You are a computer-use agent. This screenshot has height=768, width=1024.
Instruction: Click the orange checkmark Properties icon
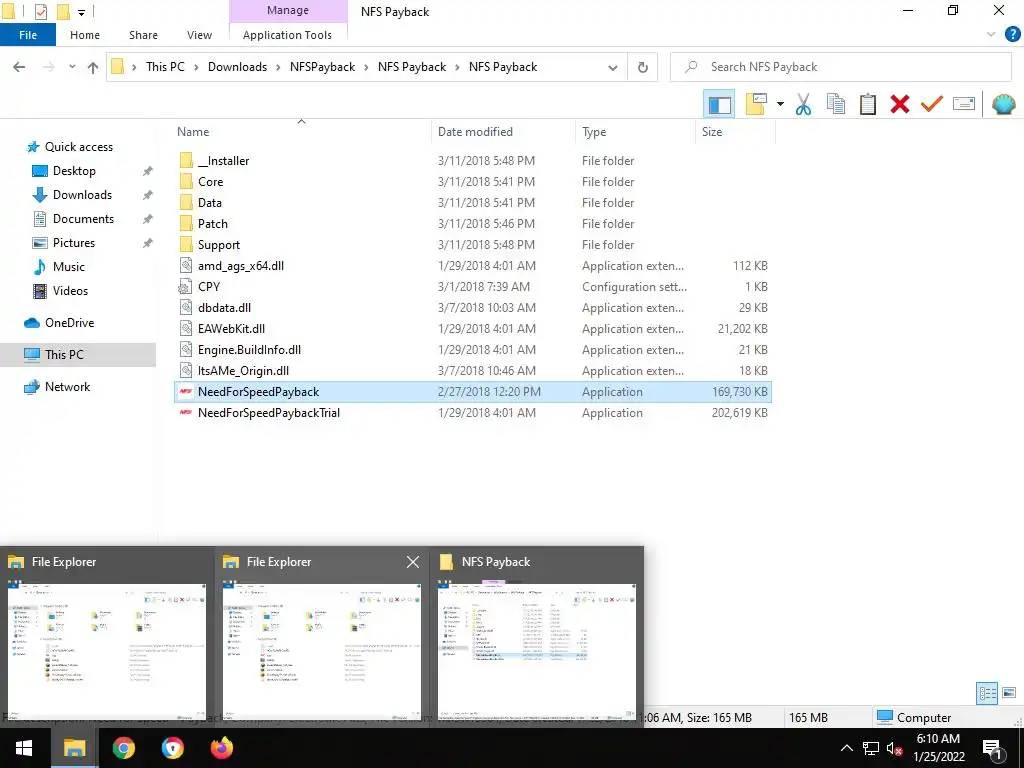(x=931, y=104)
